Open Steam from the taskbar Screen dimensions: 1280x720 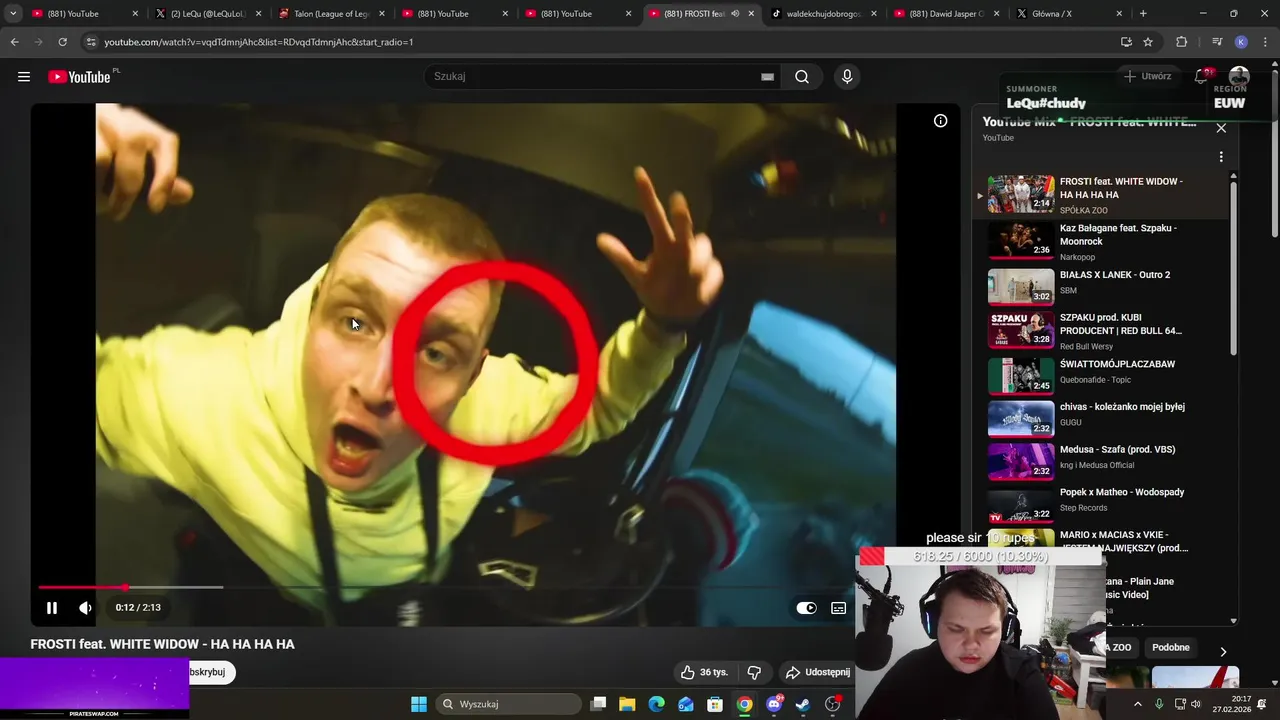coord(803,704)
